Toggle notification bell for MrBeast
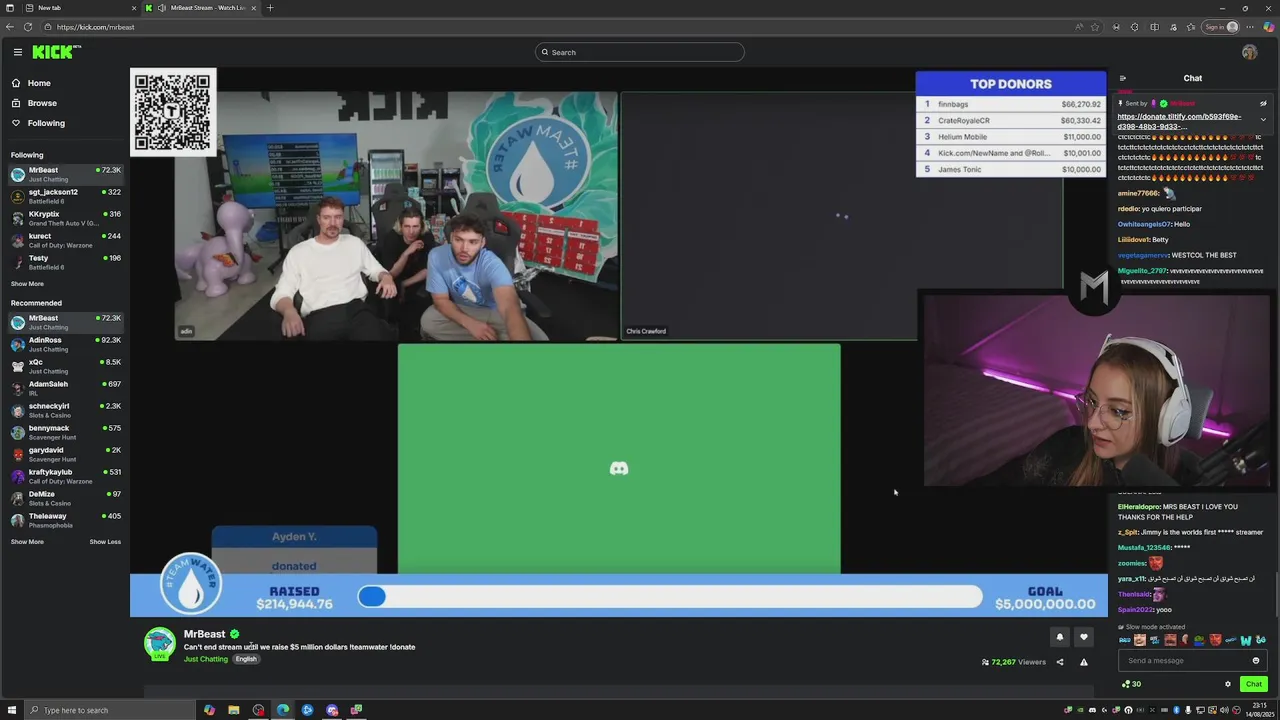 pyautogui.click(x=1060, y=637)
